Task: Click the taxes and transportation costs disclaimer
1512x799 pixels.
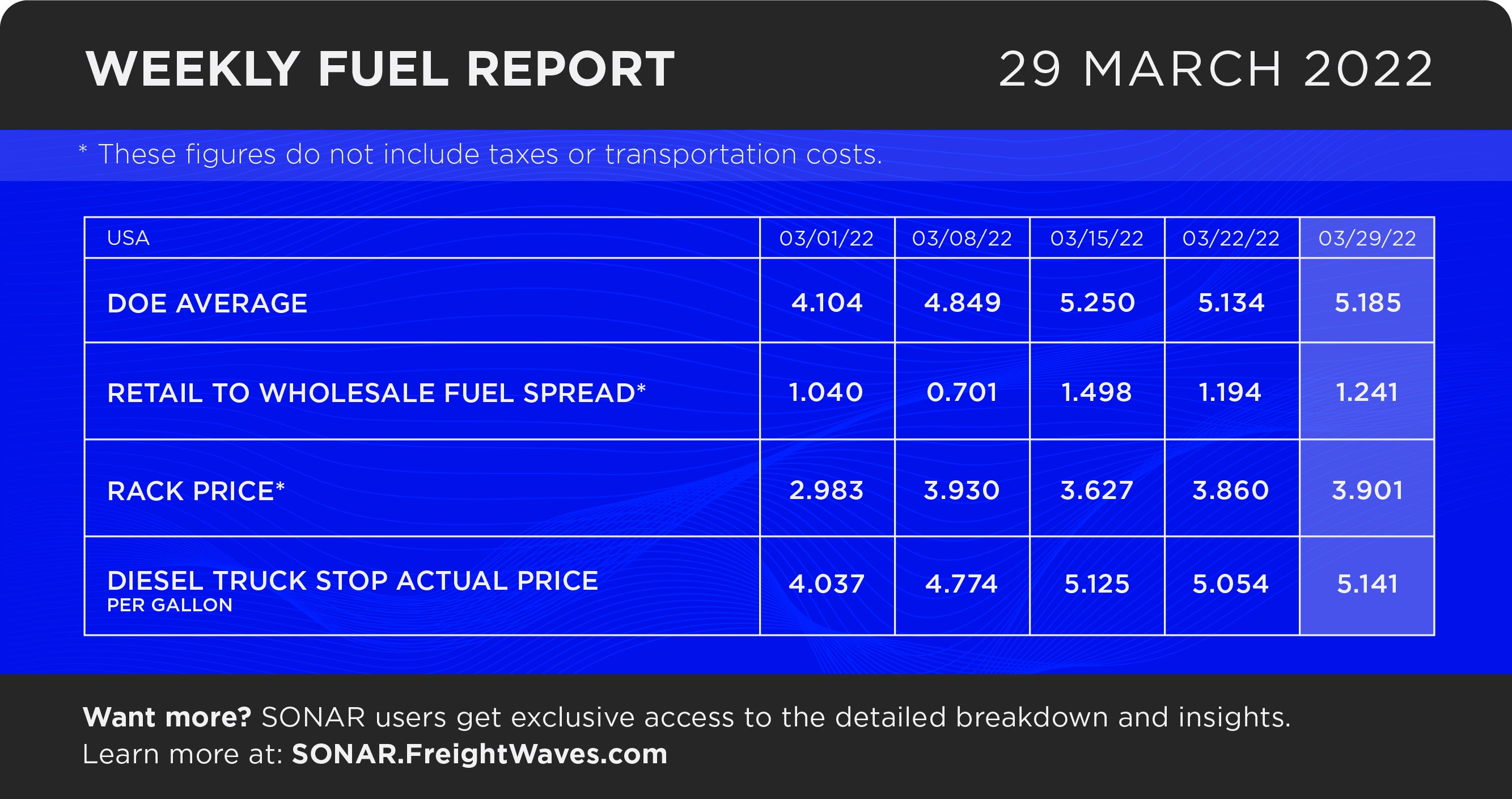Action: (489, 155)
